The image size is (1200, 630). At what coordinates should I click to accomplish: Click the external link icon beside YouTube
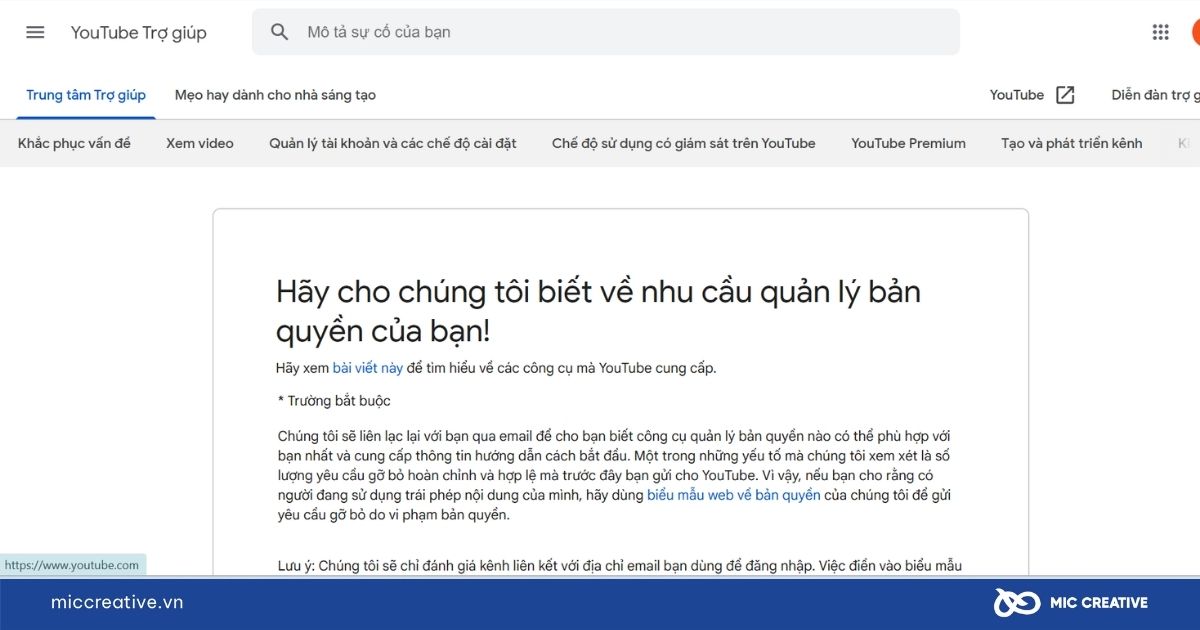click(x=1066, y=94)
